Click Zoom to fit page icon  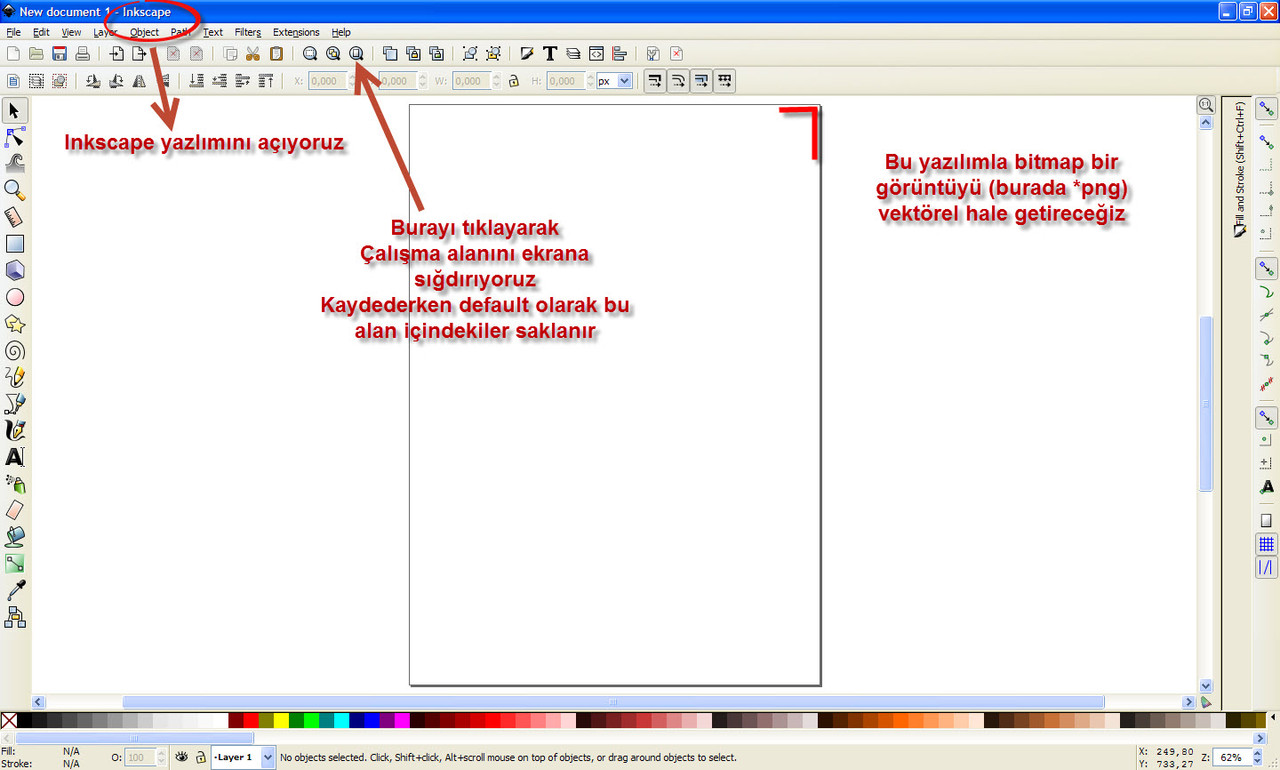(357, 54)
